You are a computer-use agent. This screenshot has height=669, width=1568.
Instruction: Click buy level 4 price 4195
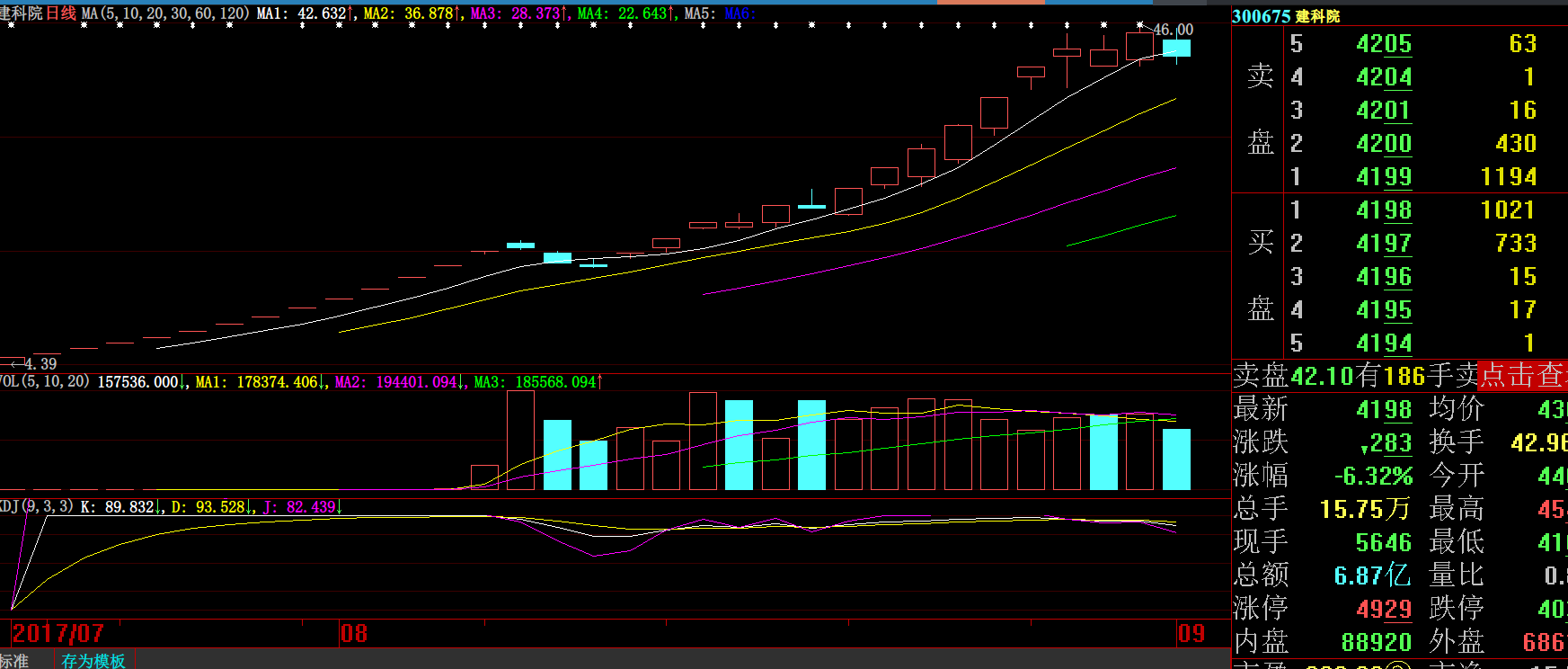[x=1384, y=310]
